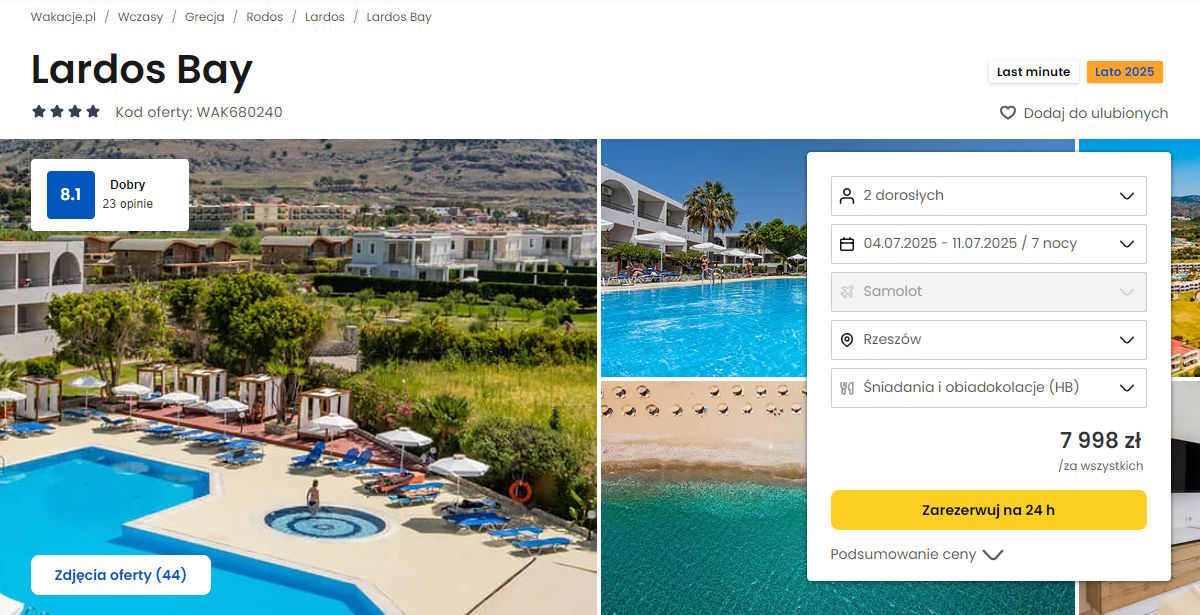View the beach aerial photo thumbnail

pos(704,497)
